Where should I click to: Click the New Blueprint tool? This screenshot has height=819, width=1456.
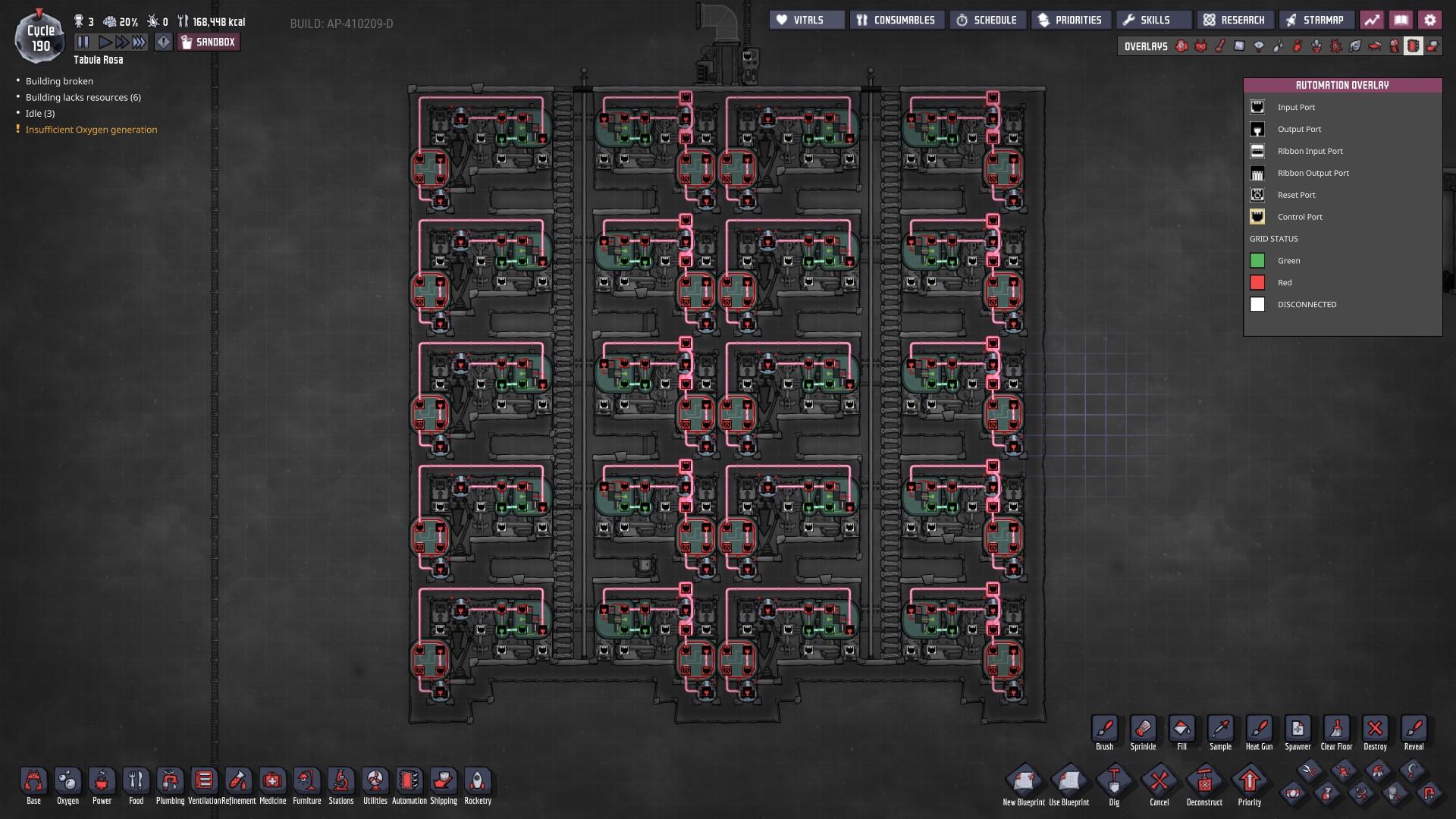(1024, 782)
